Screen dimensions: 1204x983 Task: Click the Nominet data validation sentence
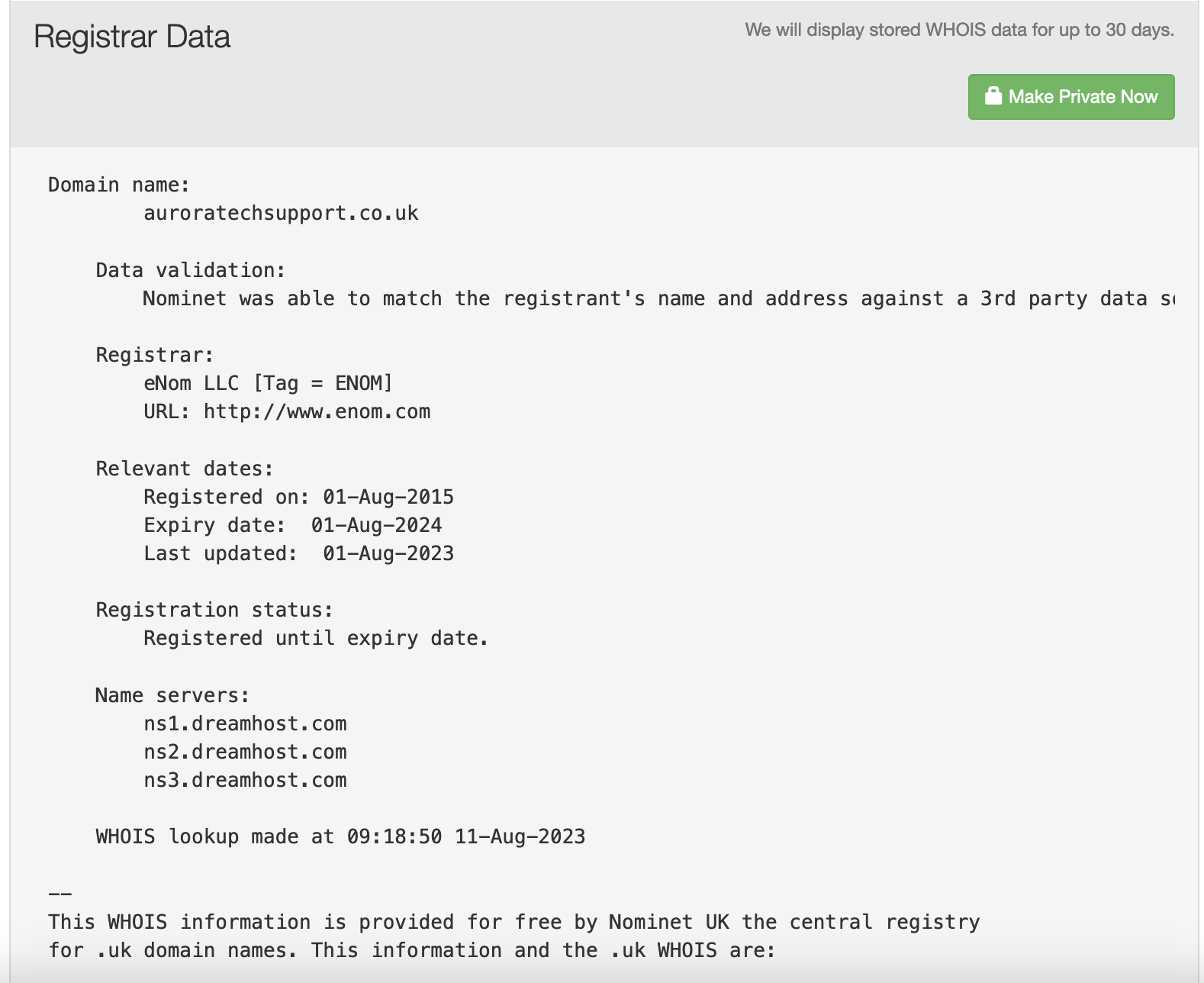coord(658,298)
